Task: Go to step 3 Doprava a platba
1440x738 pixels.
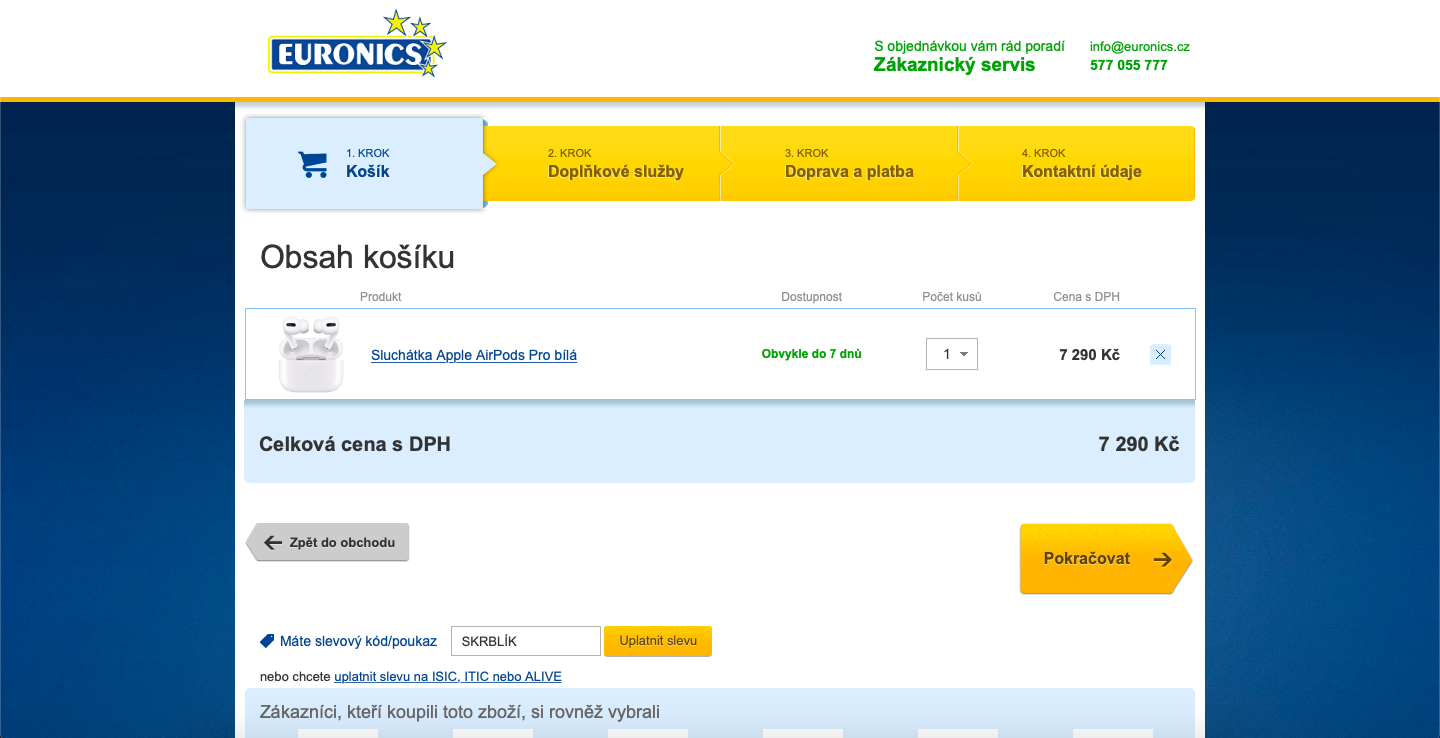Action: pos(840,163)
